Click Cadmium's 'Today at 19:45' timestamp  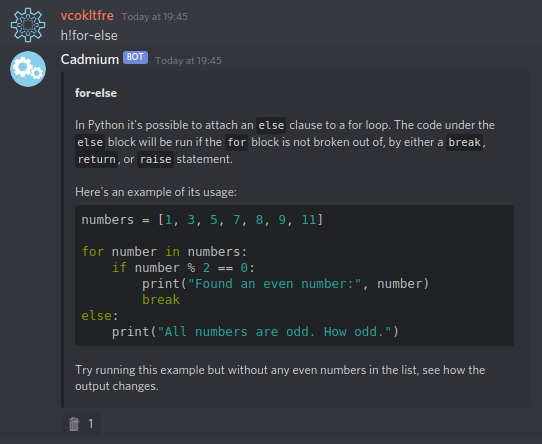pos(188,61)
